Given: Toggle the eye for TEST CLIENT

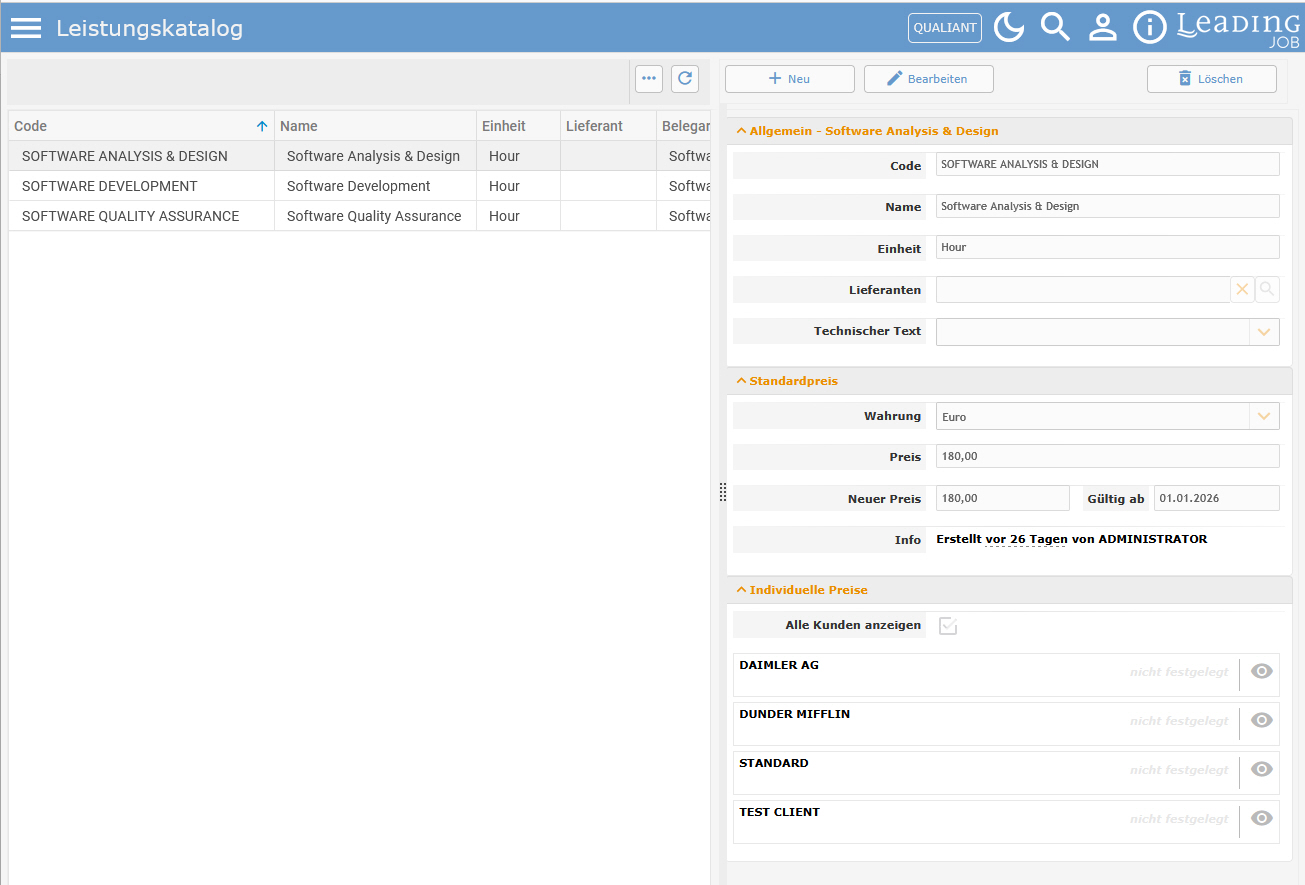Looking at the screenshot, I should point(1262,818).
